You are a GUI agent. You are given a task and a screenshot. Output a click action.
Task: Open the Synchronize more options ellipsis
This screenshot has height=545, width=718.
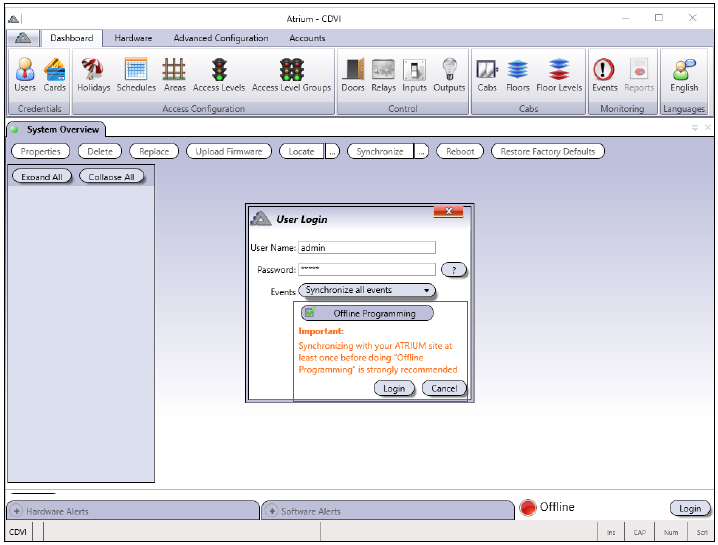421,152
